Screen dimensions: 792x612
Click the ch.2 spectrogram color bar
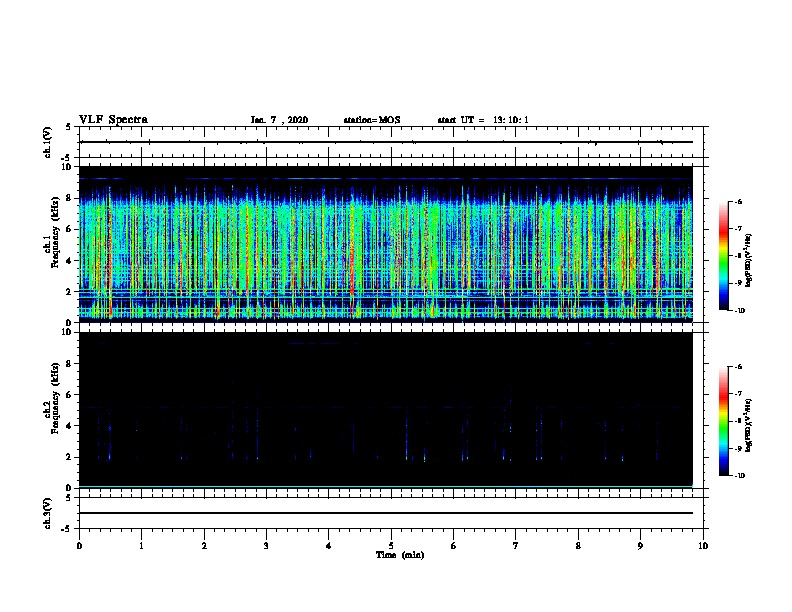(723, 421)
